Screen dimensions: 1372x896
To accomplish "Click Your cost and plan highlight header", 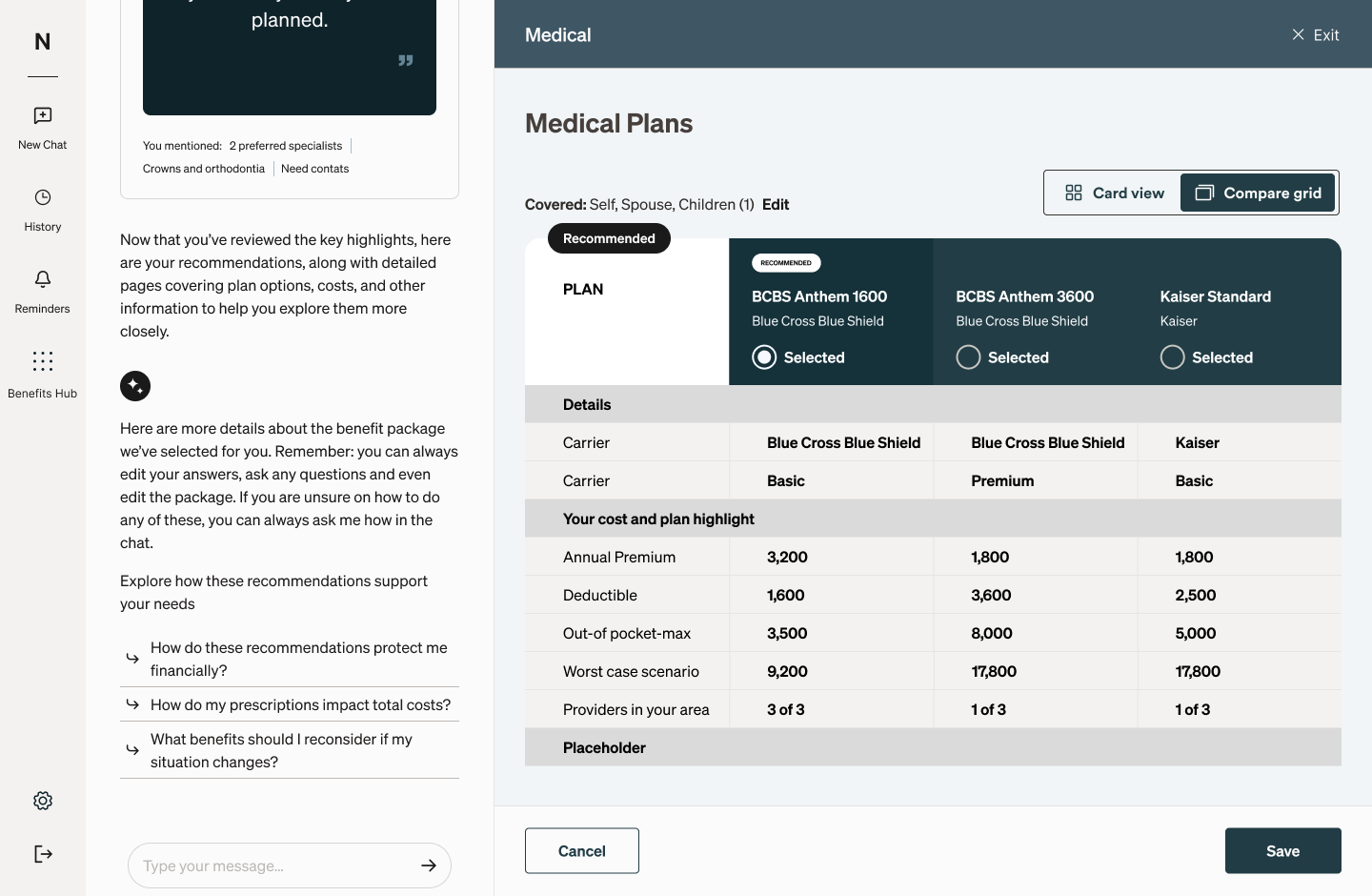I will [933, 519].
